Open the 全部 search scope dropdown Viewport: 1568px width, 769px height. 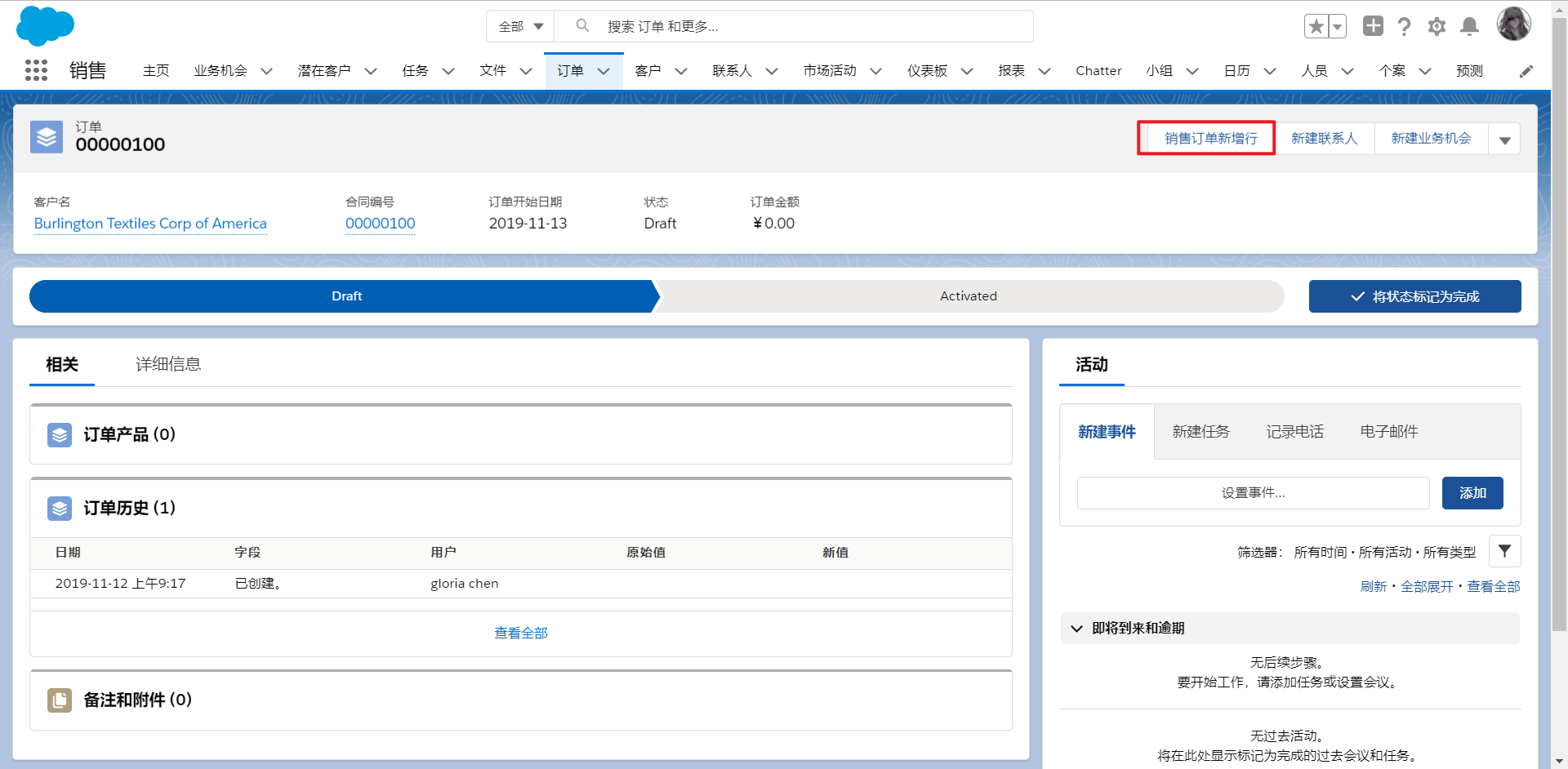coord(520,25)
